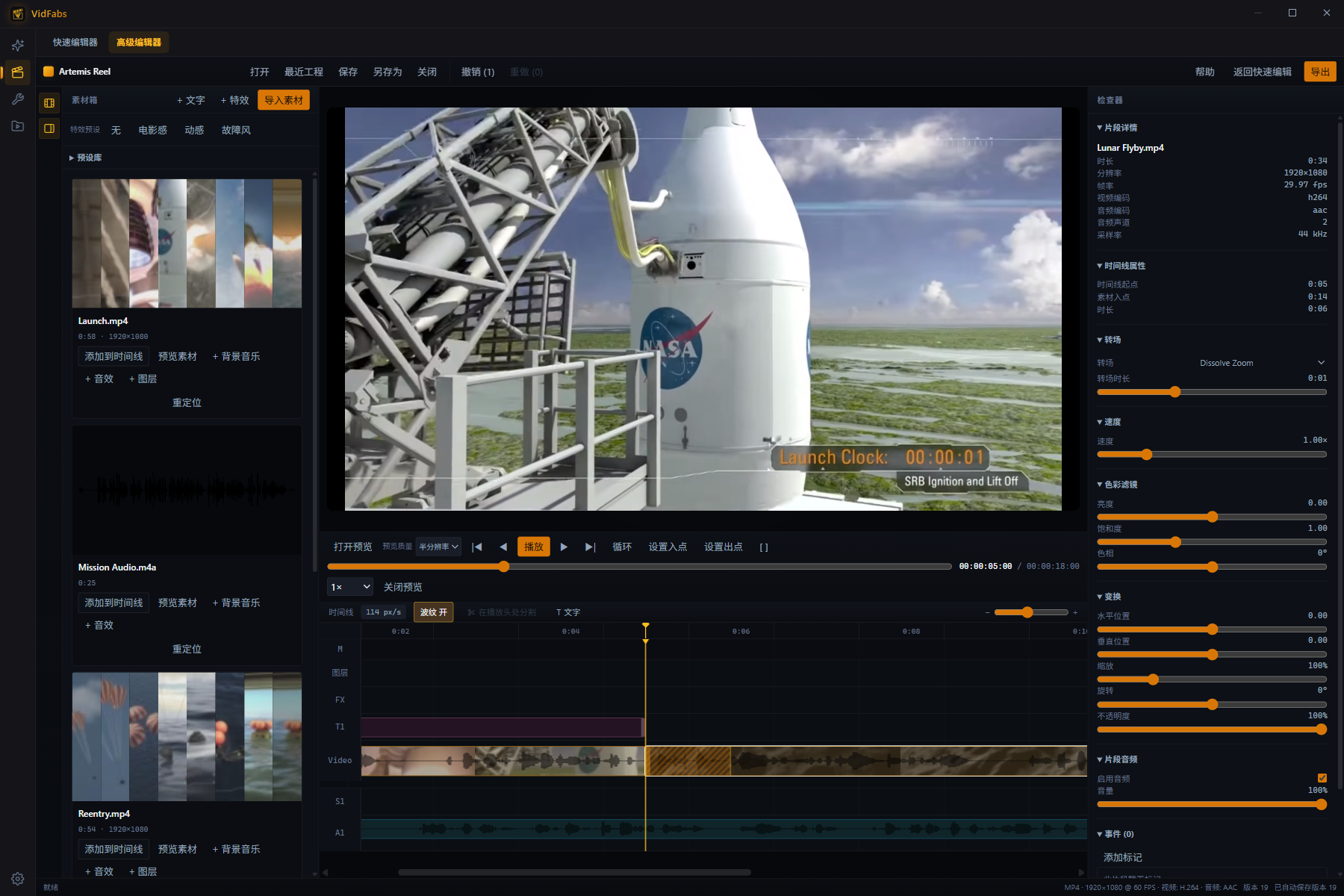Click the 导出 export button
The height and width of the screenshot is (896, 1344).
1320,72
